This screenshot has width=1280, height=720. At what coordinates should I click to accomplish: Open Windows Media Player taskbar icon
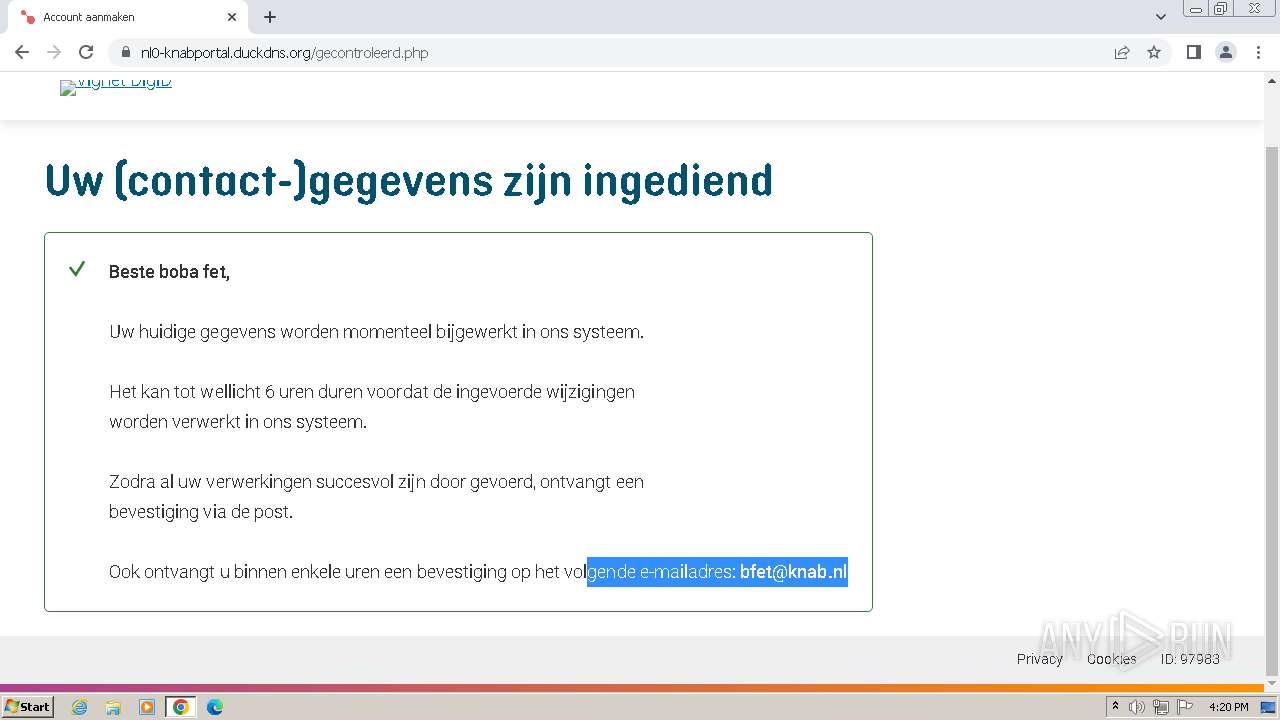tap(147, 707)
